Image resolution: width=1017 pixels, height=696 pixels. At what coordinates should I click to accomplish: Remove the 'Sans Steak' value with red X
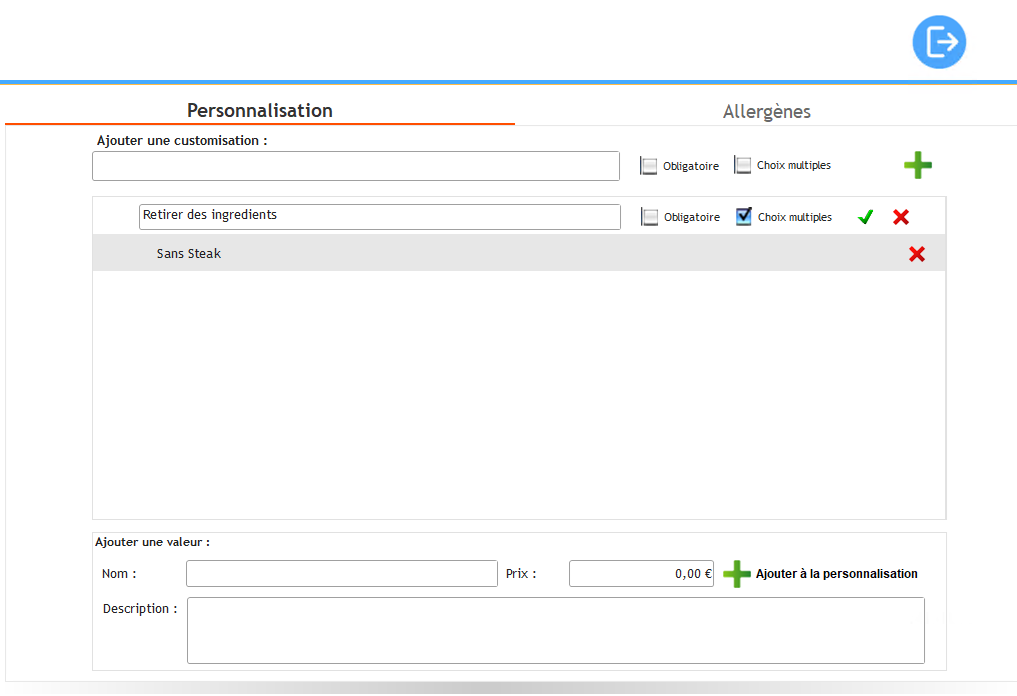point(916,254)
